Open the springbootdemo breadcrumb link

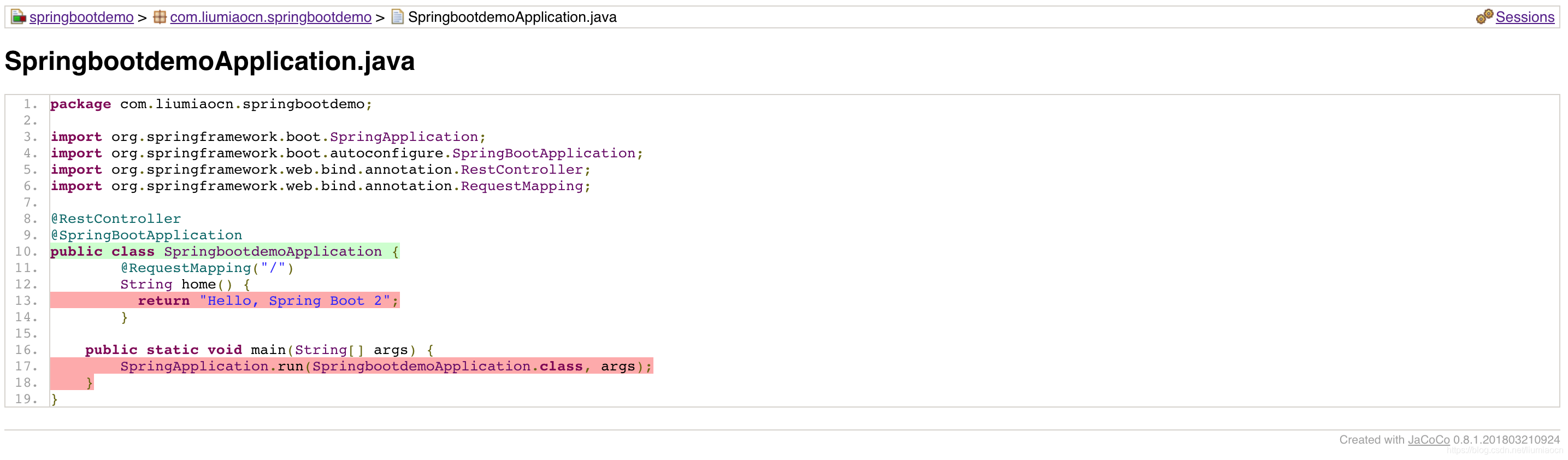click(x=81, y=17)
